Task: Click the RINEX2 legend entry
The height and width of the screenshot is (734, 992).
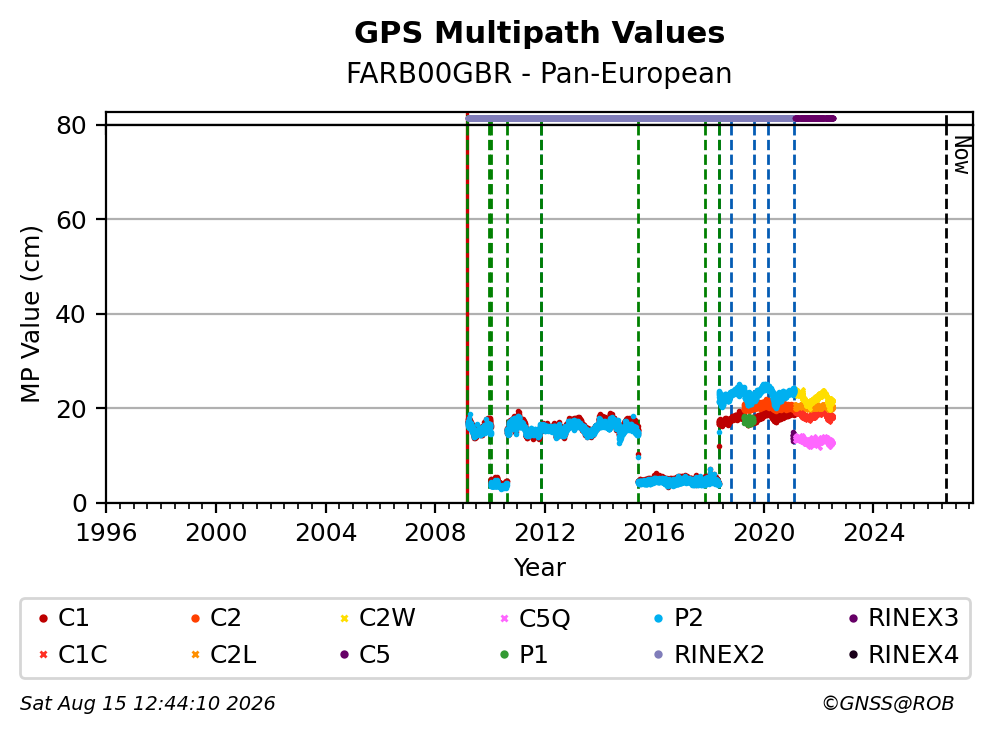Action: [x=709, y=655]
